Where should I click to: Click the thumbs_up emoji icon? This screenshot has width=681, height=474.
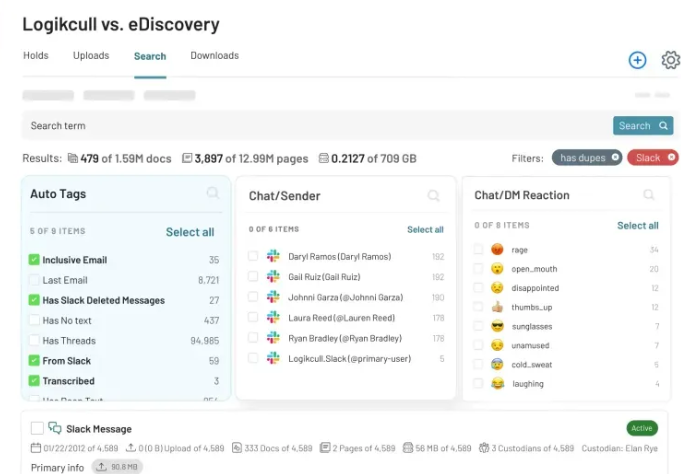(497, 307)
